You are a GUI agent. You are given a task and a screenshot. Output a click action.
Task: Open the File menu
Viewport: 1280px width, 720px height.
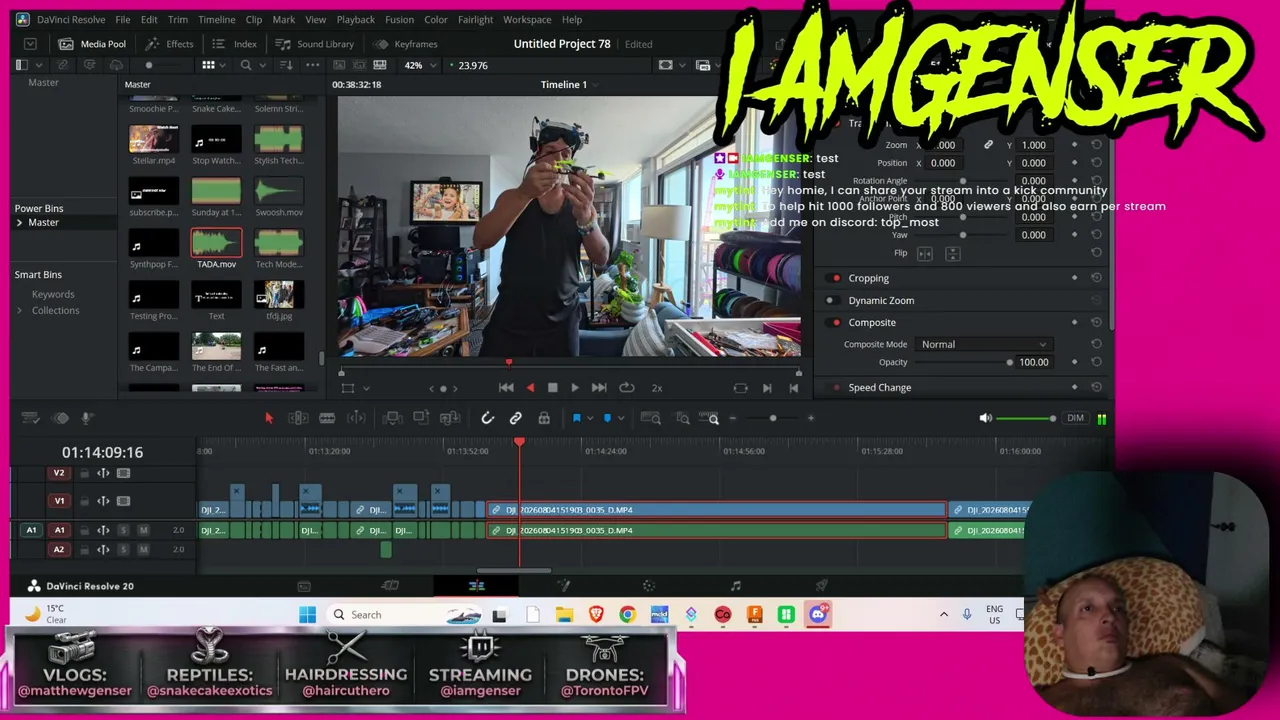coord(122,19)
